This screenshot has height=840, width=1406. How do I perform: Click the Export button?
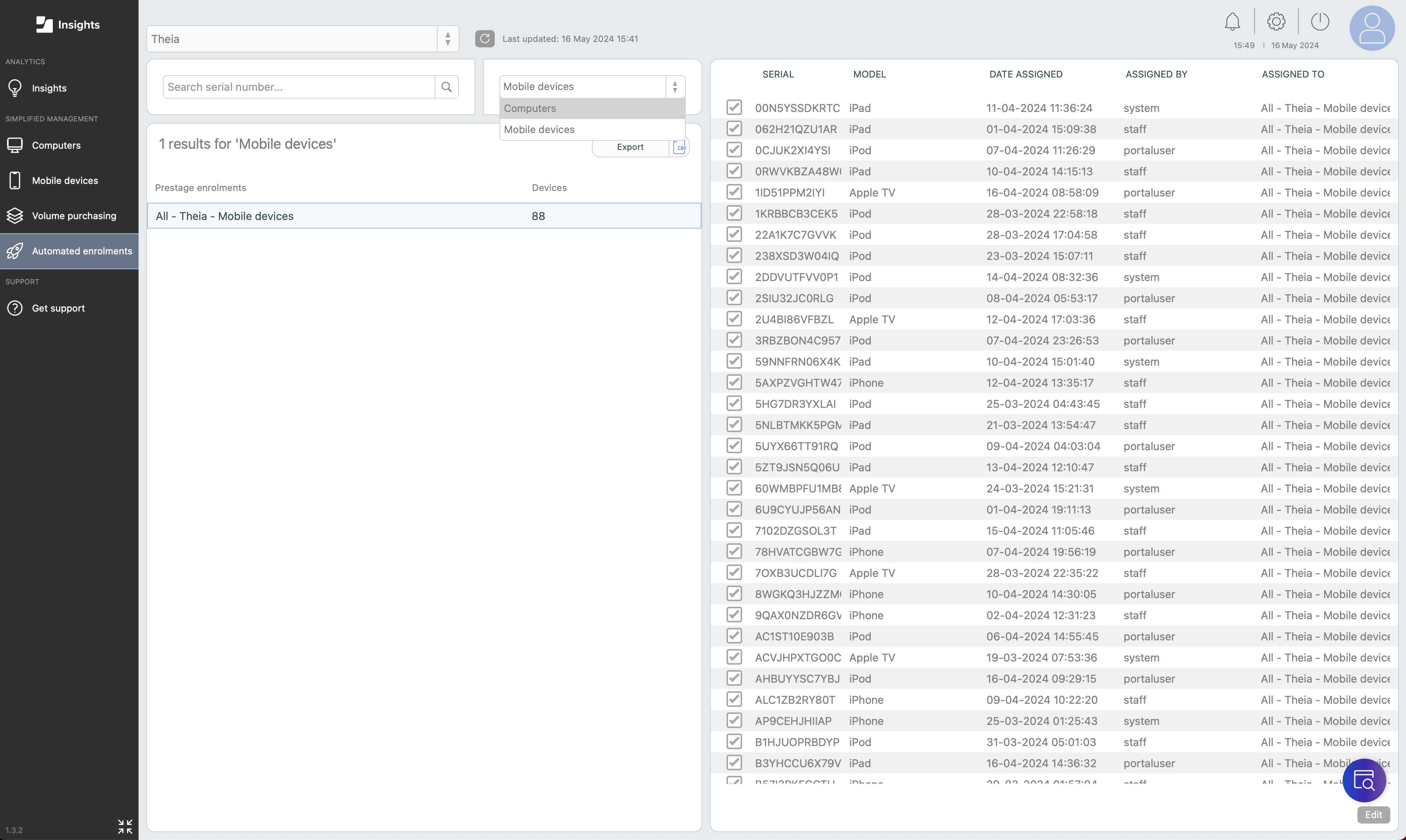[x=630, y=147]
